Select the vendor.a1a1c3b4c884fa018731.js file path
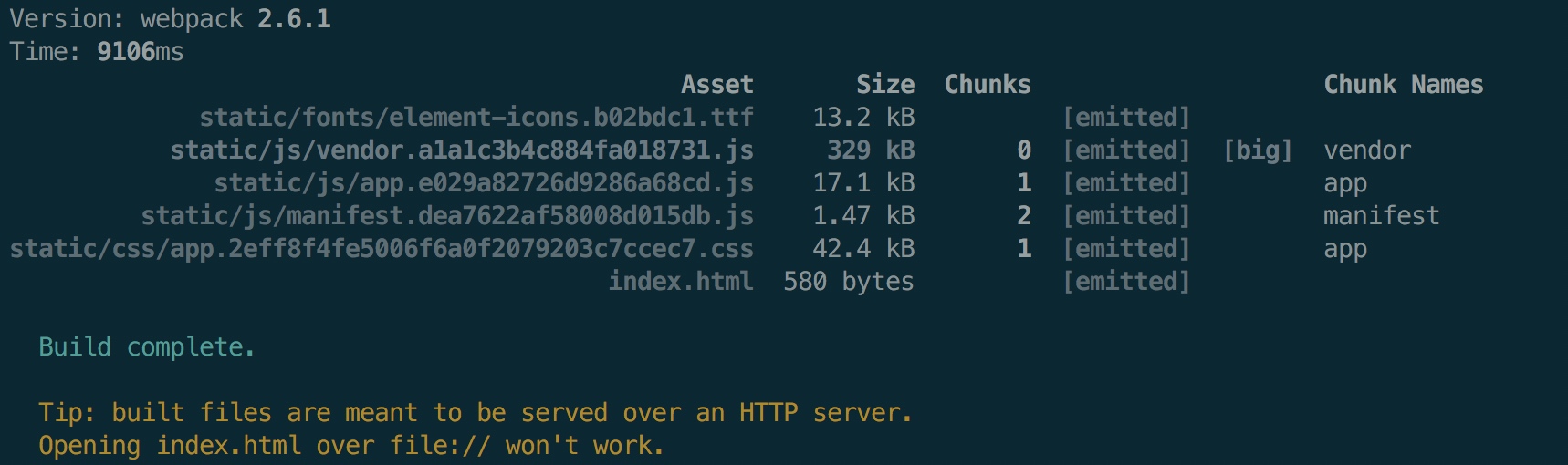 (x=462, y=150)
